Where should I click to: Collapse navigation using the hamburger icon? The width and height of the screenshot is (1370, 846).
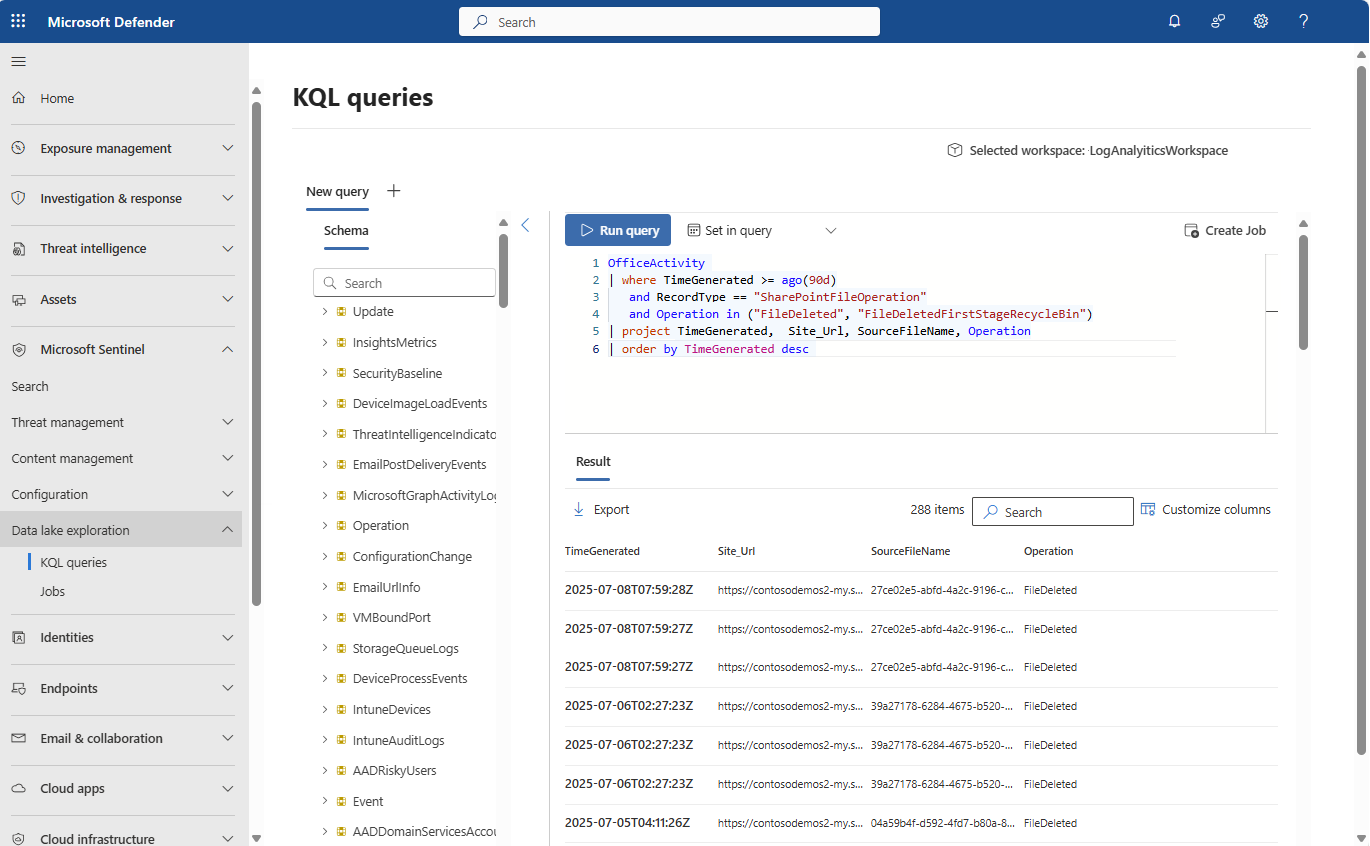(x=18, y=61)
